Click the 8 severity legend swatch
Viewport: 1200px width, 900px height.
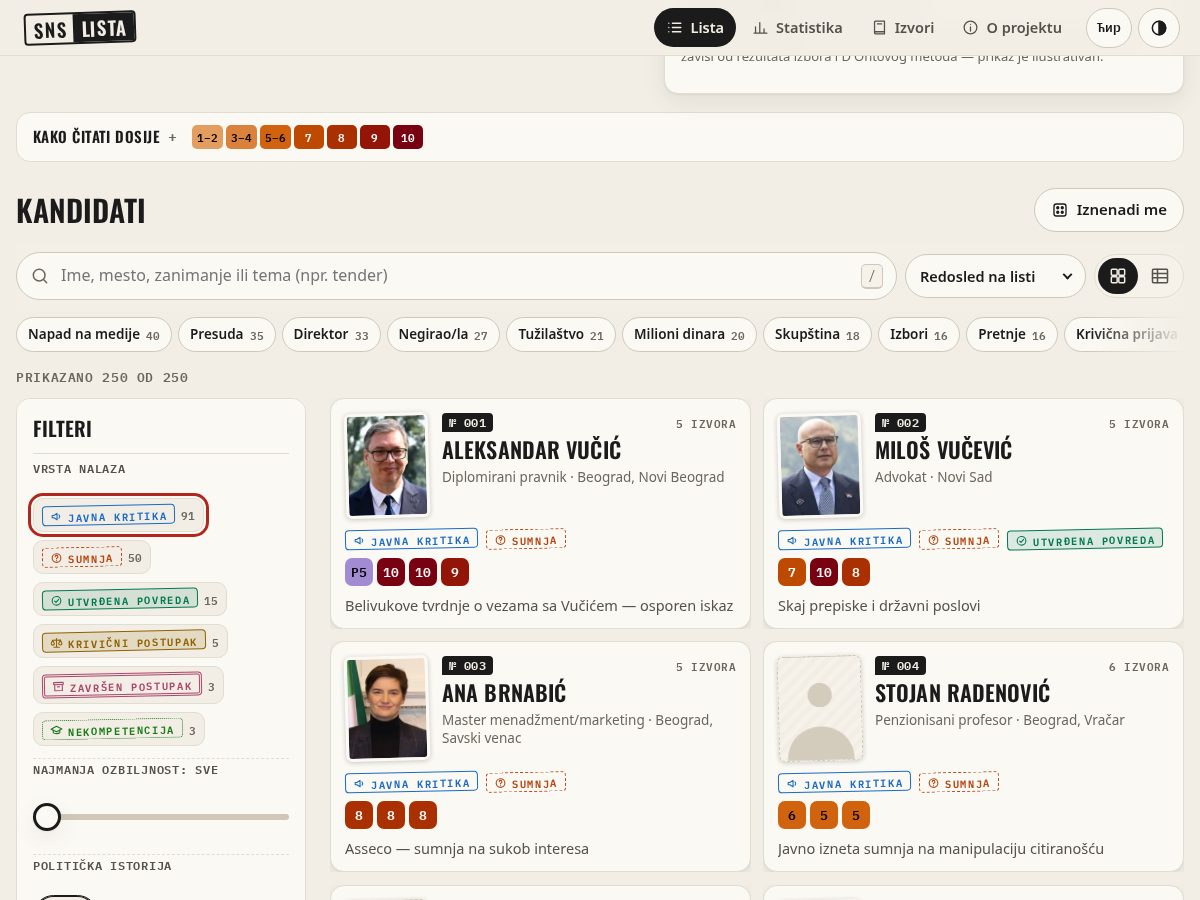pos(341,138)
